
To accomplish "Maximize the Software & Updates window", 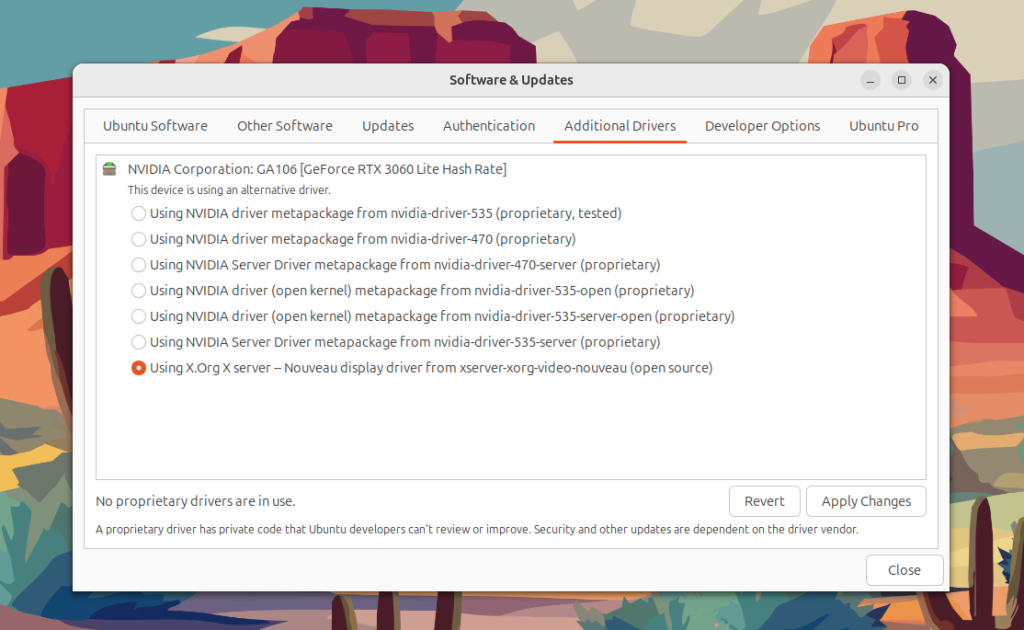I will (x=901, y=80).
